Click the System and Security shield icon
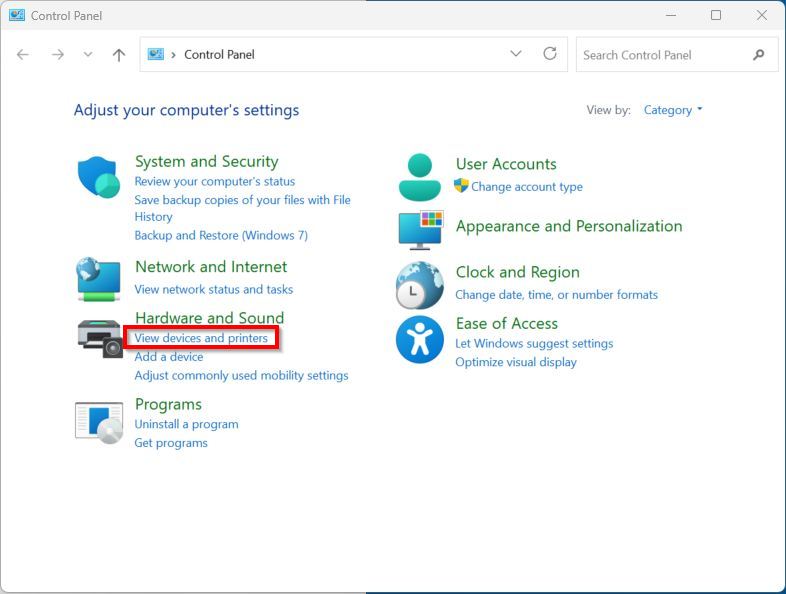 (x=99, y=178)
